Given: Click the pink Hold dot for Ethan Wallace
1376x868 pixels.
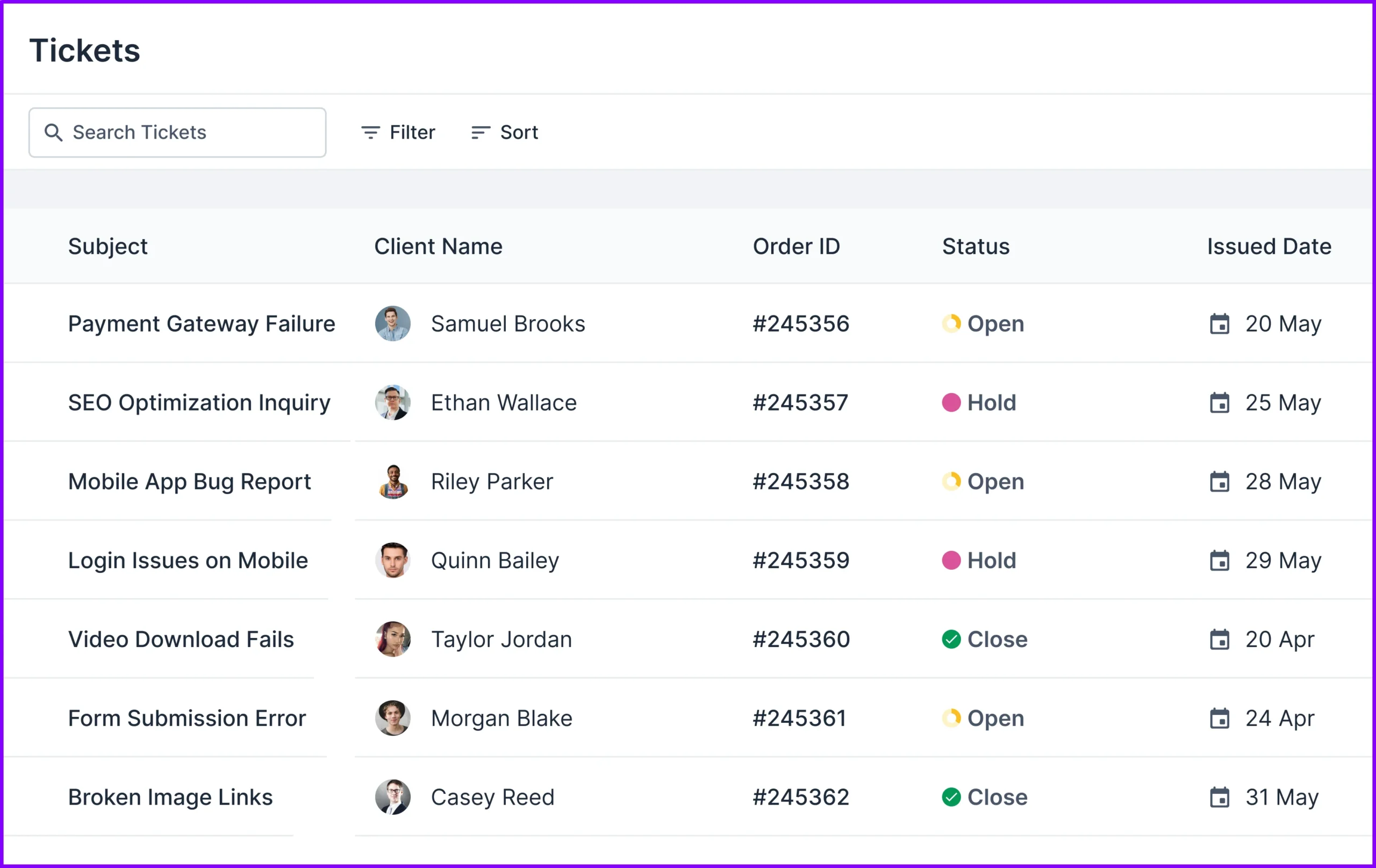Looking at the screenshot, I should click(951, 403).
